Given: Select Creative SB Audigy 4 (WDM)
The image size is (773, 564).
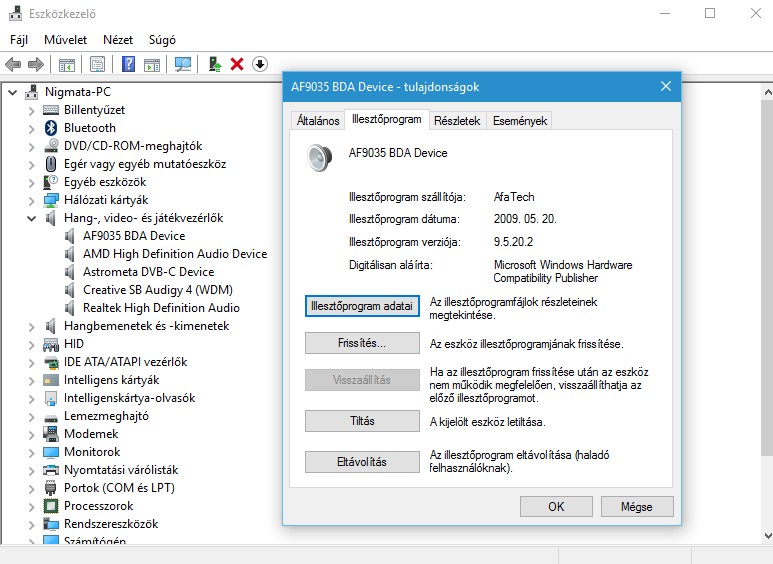Looking at the screenshot, I should (158, 290).
